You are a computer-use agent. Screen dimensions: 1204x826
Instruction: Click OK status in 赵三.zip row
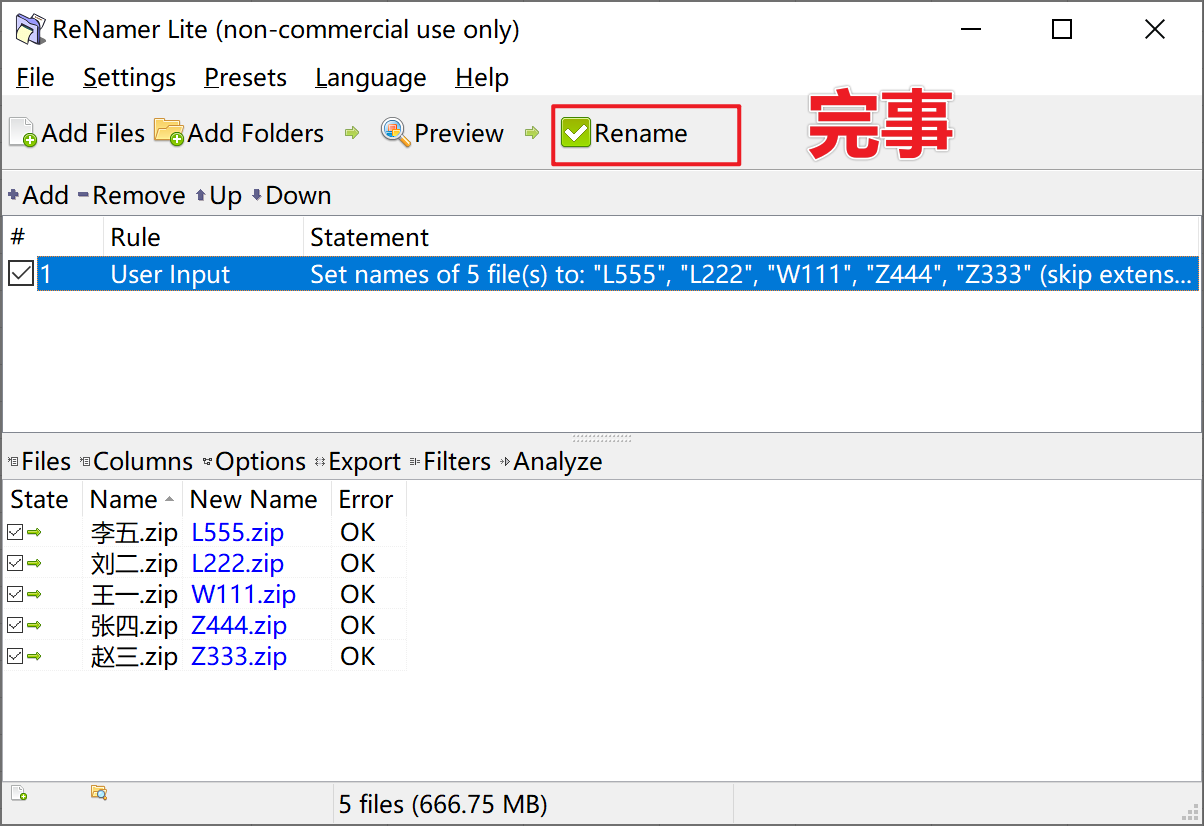click(357, 656)
